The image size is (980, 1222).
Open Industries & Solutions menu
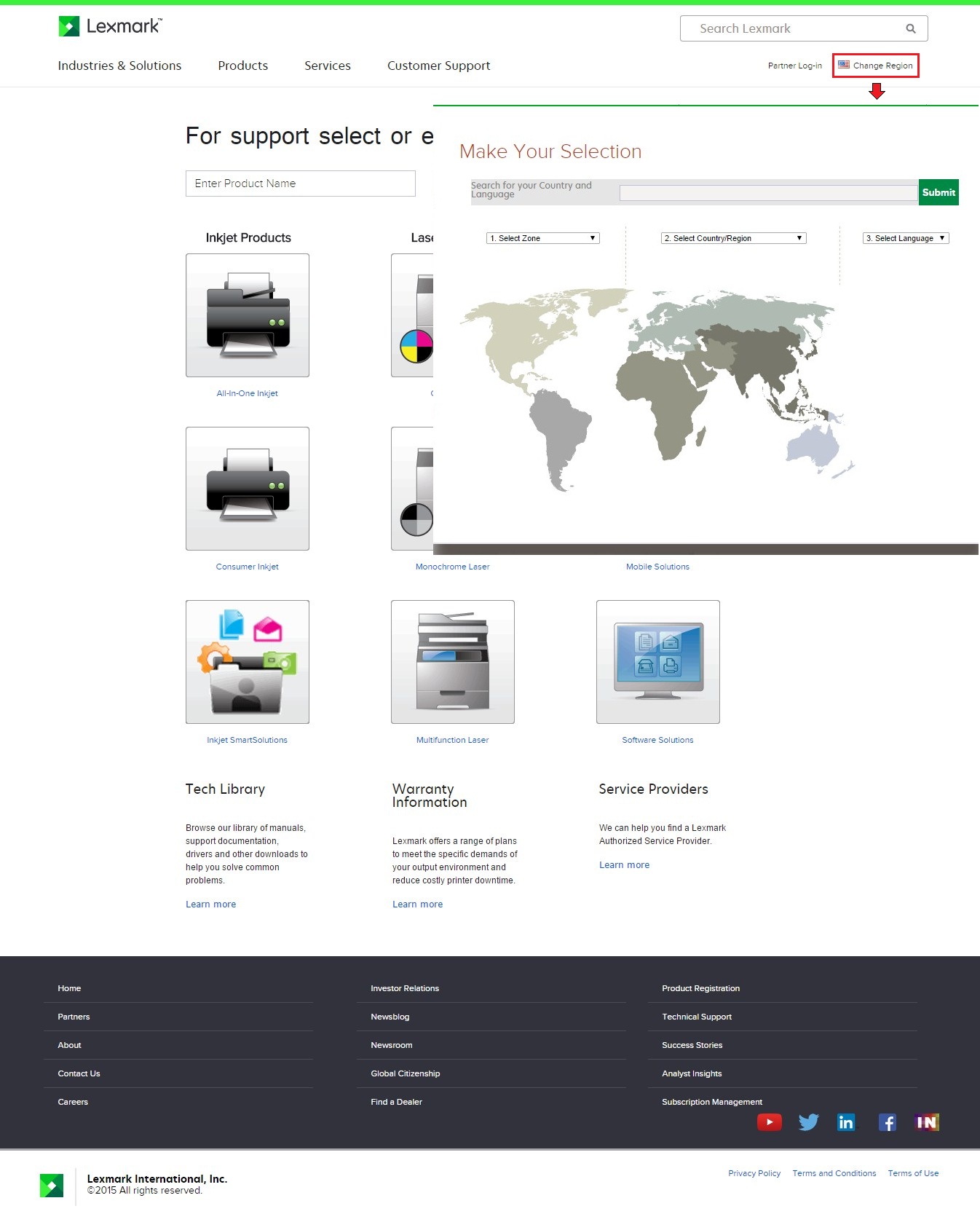[x=119, y=66]
